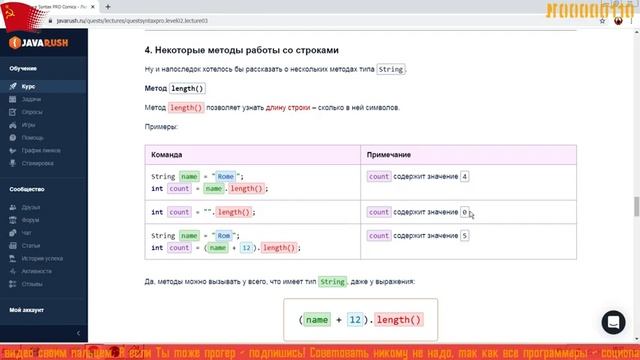
Task: Collapse the sidebar with the chevron arrow
Action: [78, 333]
